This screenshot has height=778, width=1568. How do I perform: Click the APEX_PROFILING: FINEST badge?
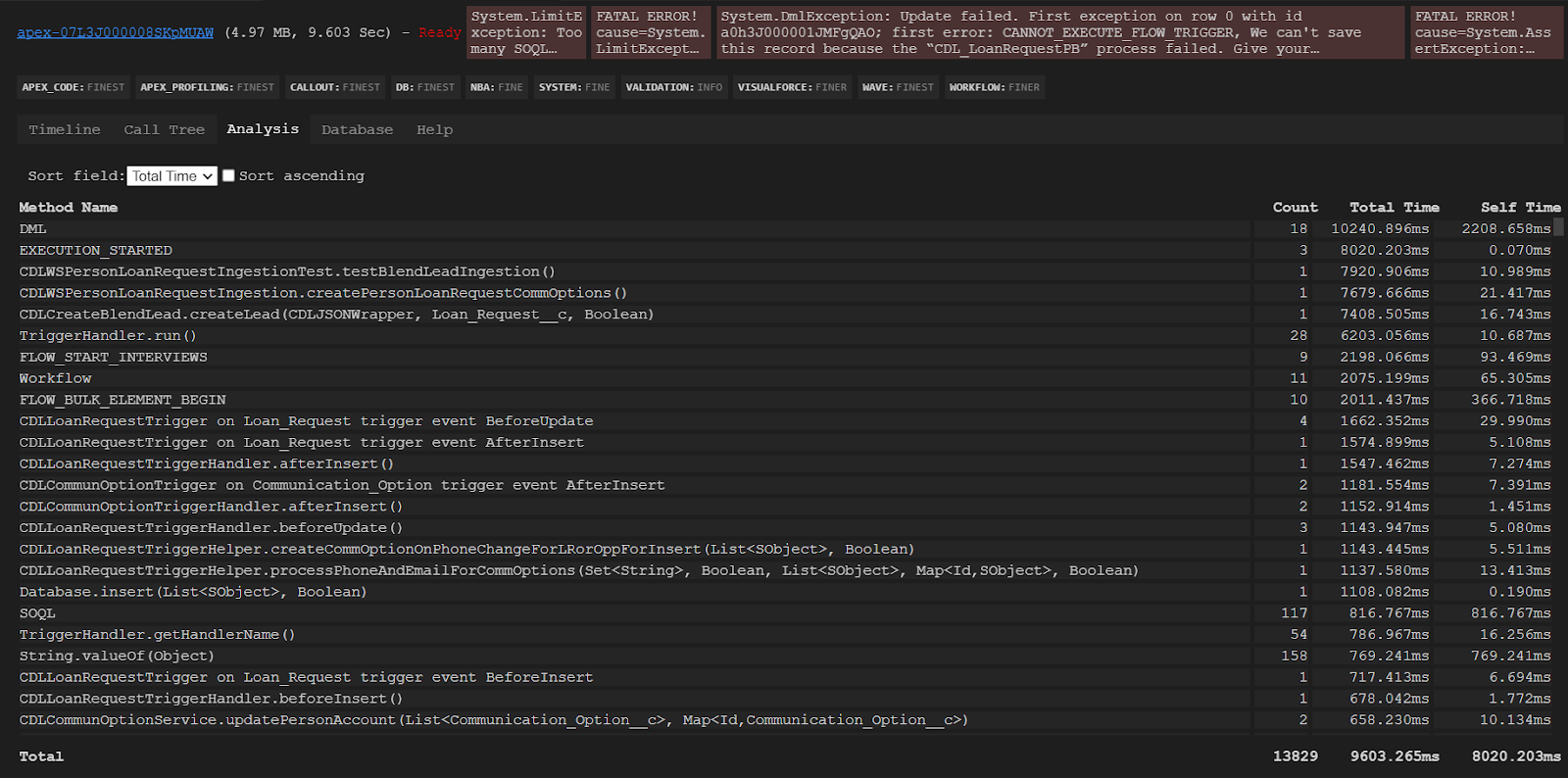(x=207, y=87)
